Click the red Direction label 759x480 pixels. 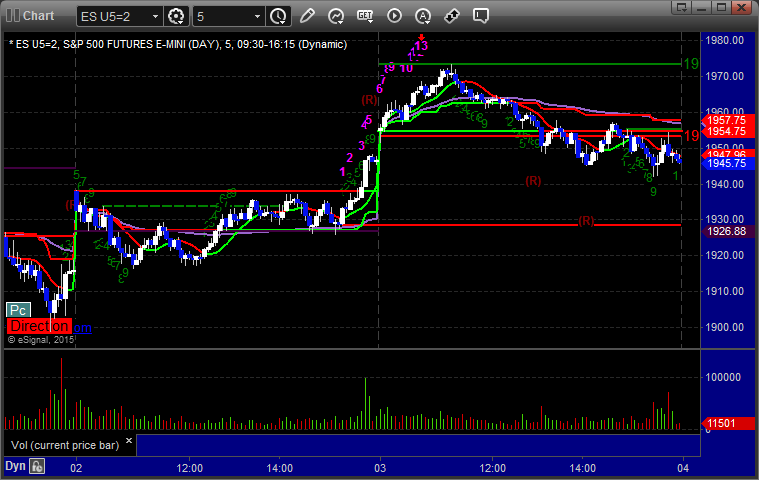click(39, 326)
